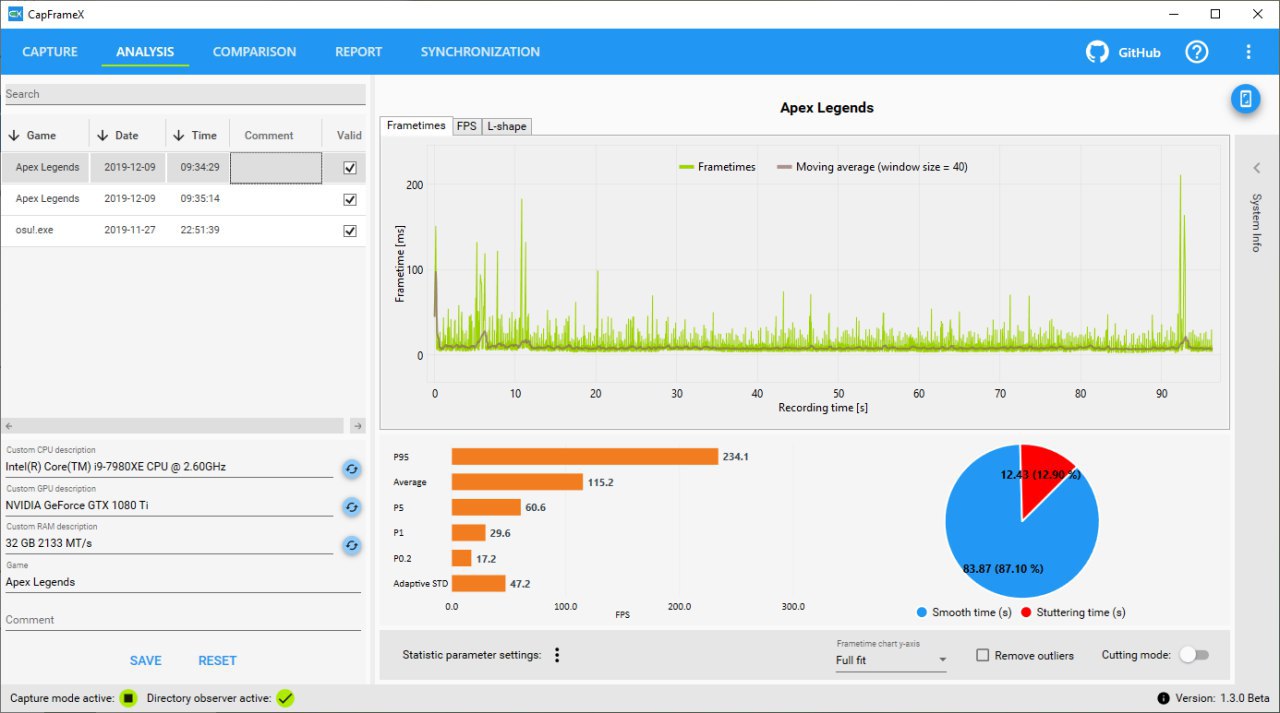Image resolution: width=1280 pixels, height=713 pixels.
Task: Switch to the L-shape chart tab
Action: (507, 126)
